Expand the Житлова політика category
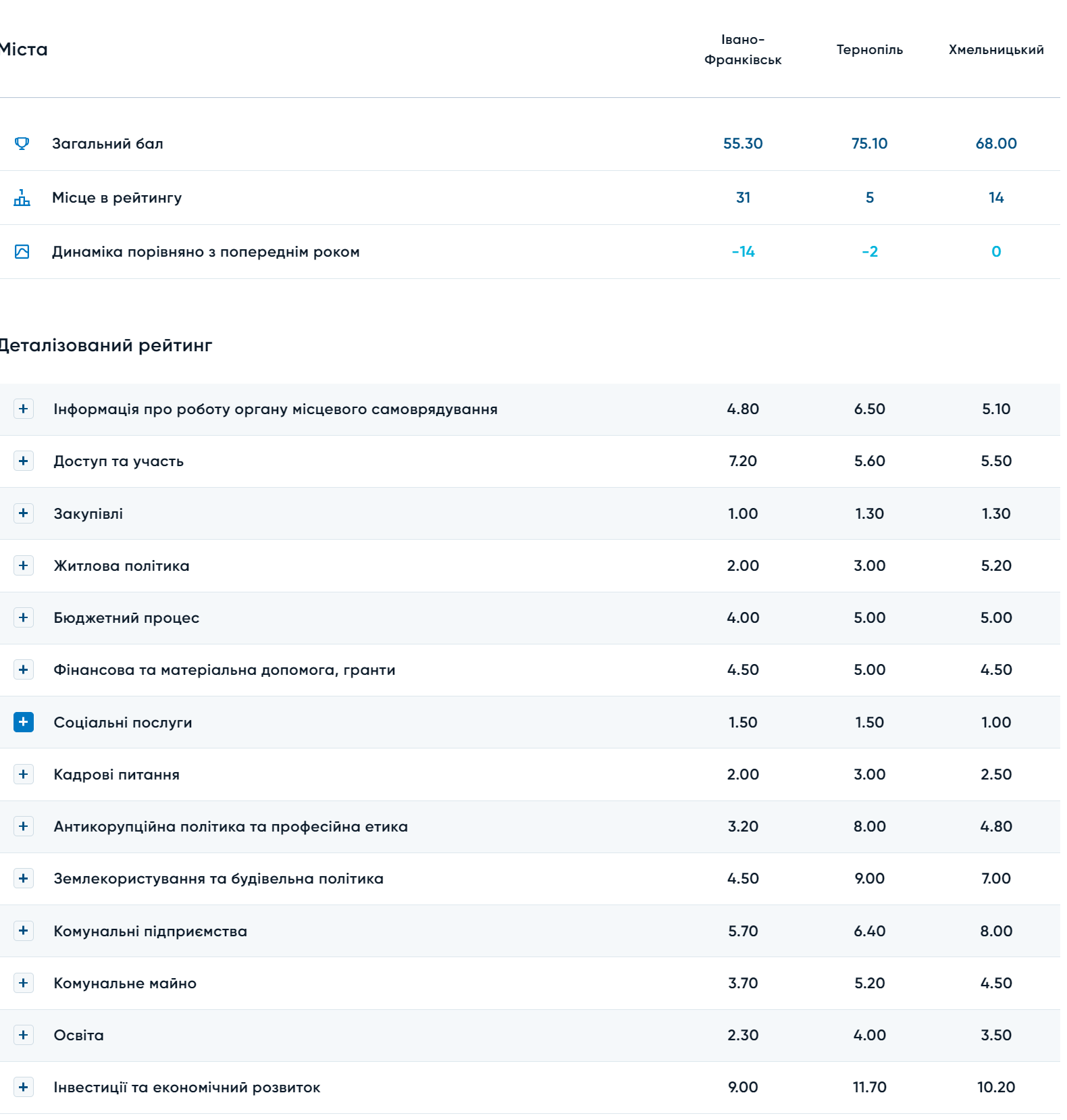This screenshot has height=1120, width=1067. pos(24,565)
